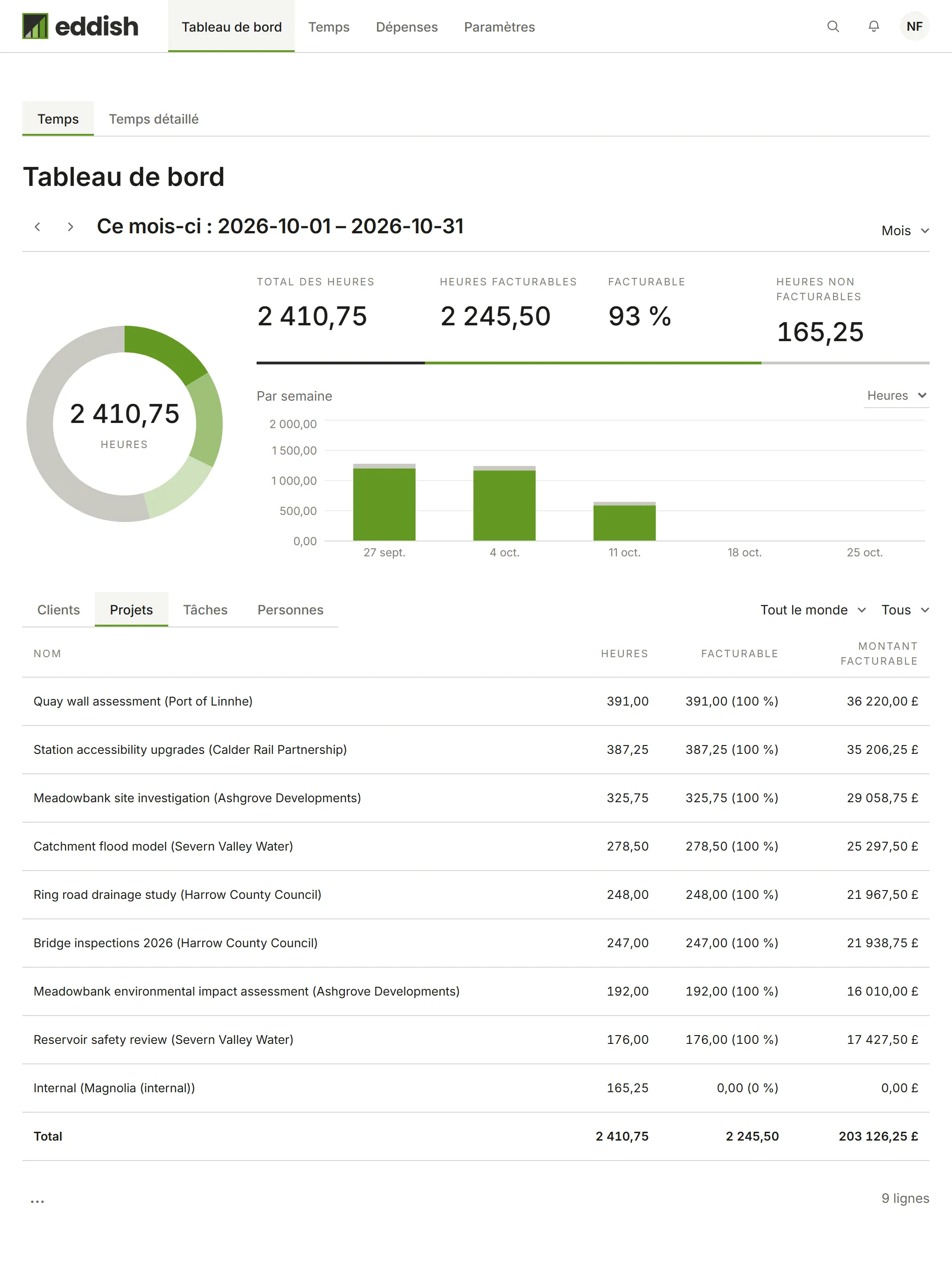
Task: Open the Mois period dropdown
Action: click(905, 231)
